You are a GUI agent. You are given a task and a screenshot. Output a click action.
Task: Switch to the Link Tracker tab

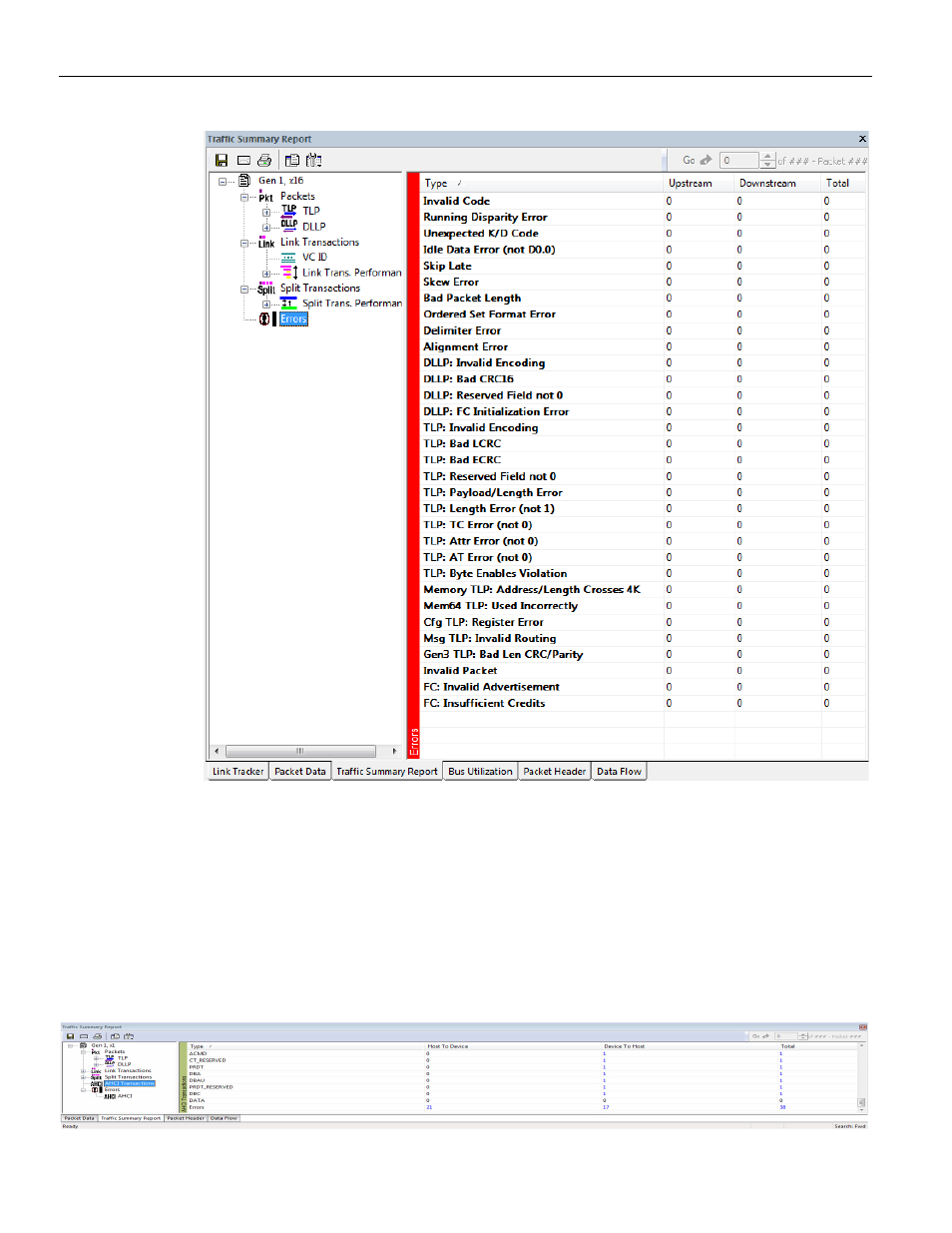pyautogui.click(x=238, y=772)
